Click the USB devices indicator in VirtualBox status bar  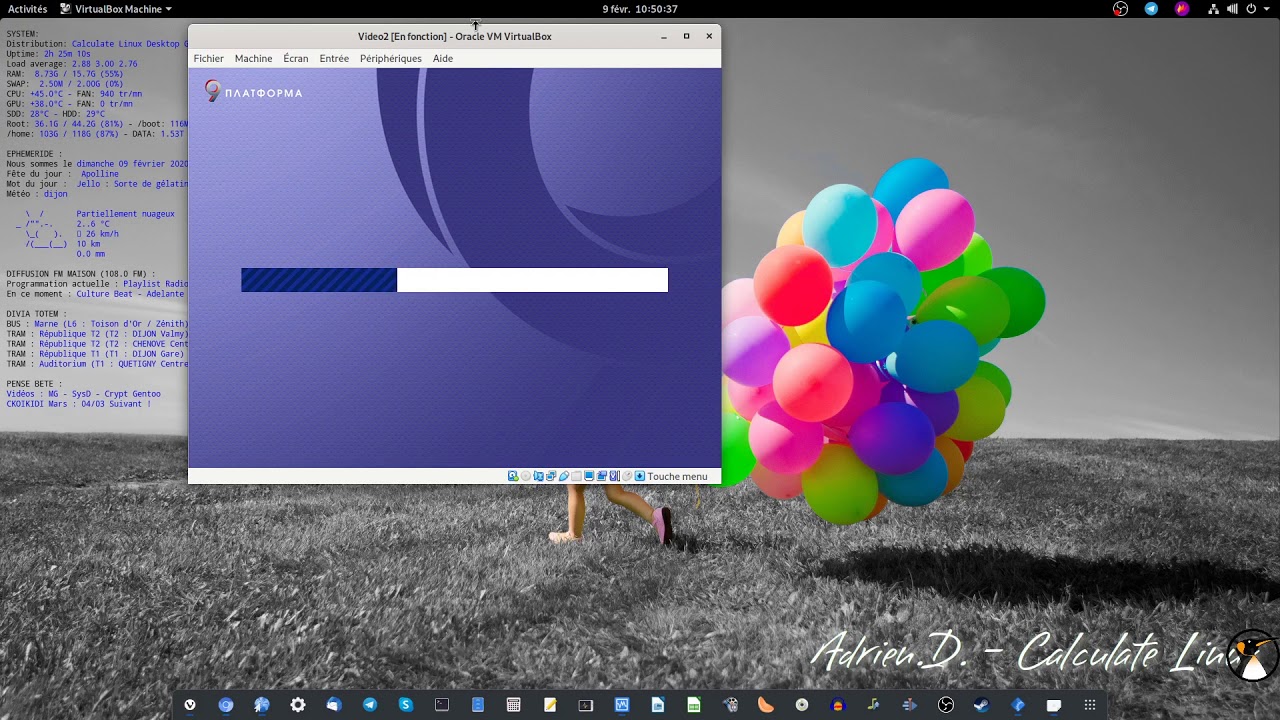tap(564, 476)
